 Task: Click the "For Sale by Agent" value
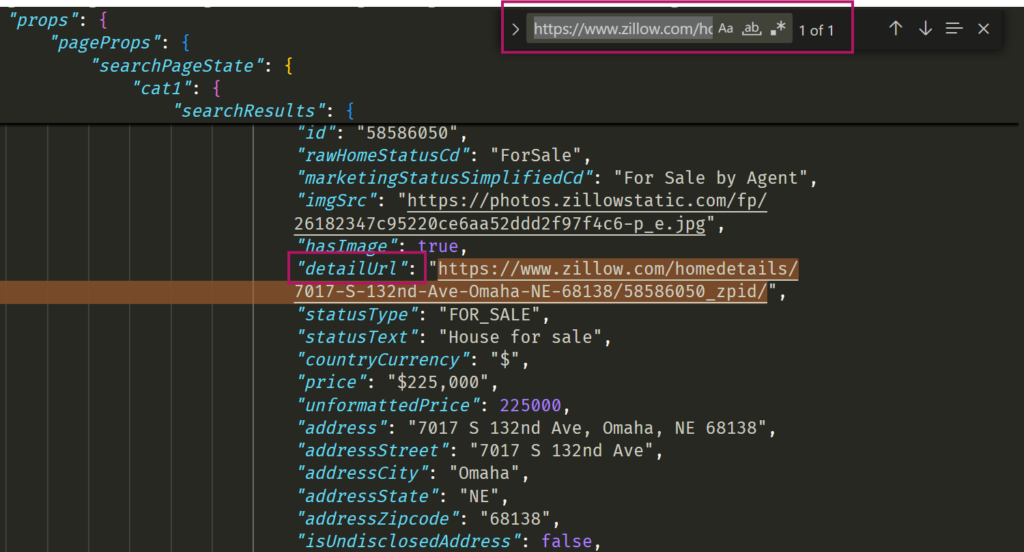click(x=711, y=178)
